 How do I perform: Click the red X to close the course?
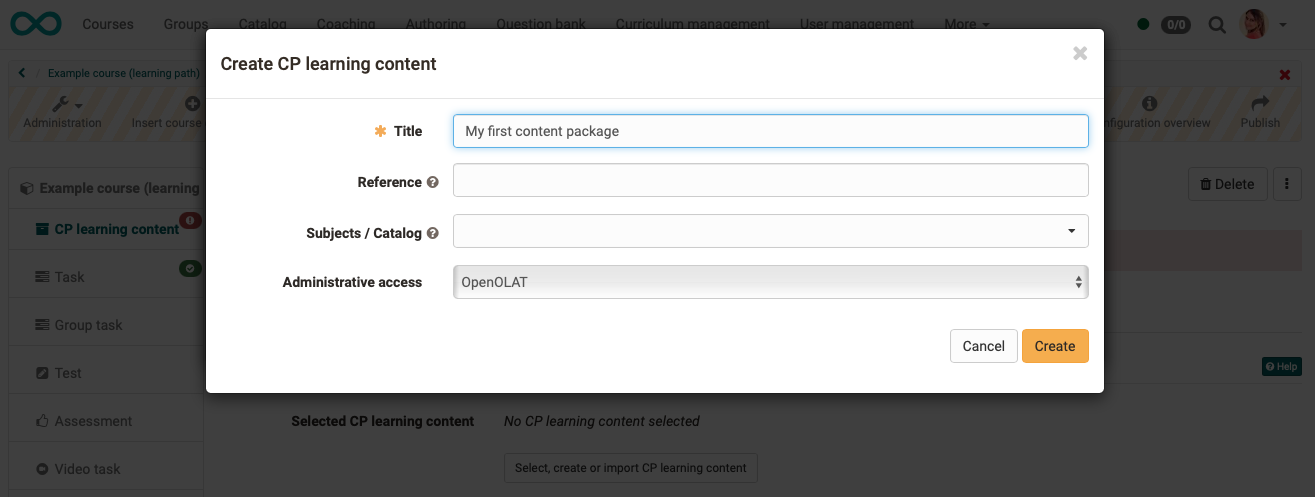click(x=1285, y=75)
